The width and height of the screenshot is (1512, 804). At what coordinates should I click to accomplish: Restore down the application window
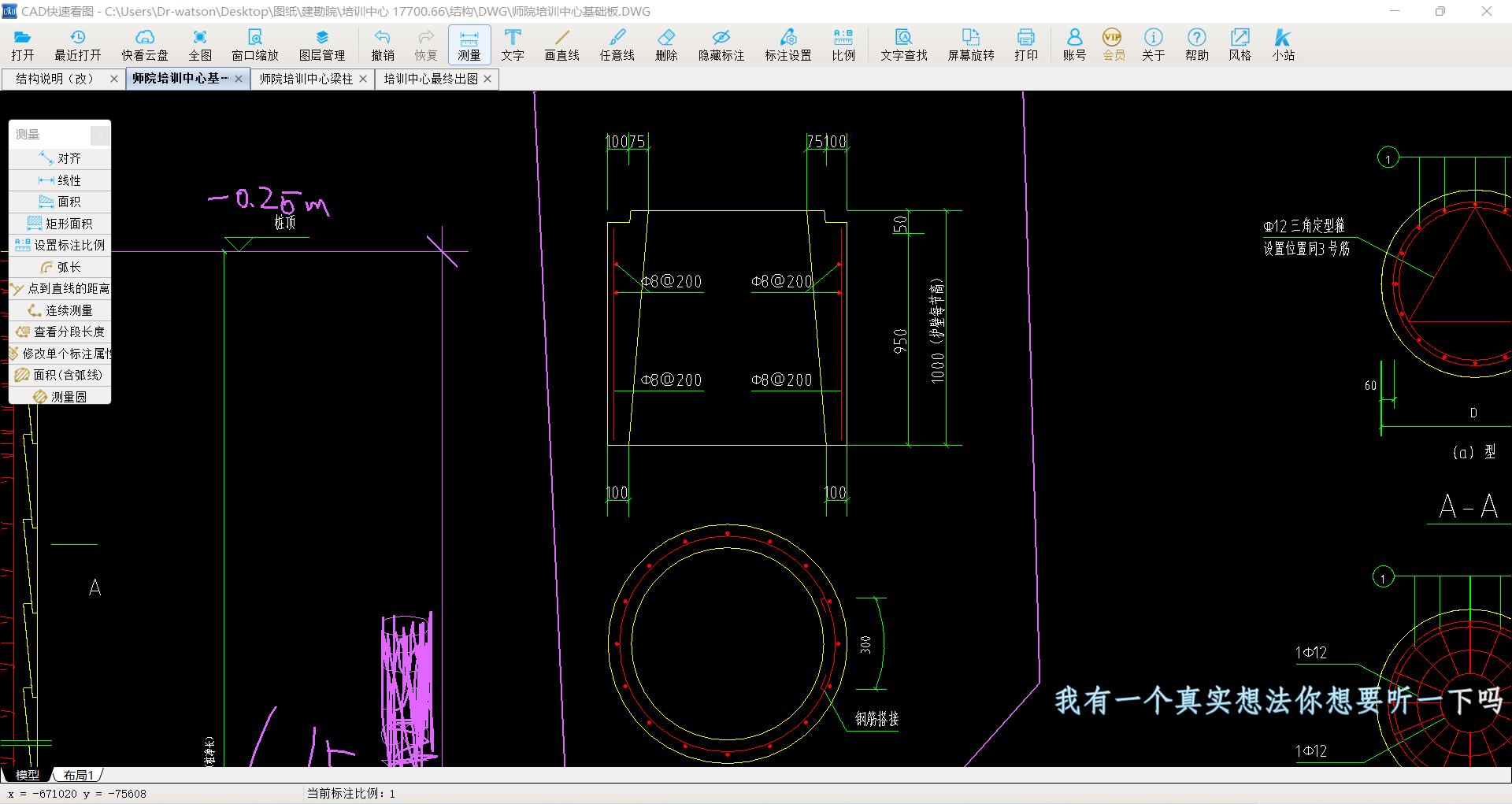[1440, 11]
